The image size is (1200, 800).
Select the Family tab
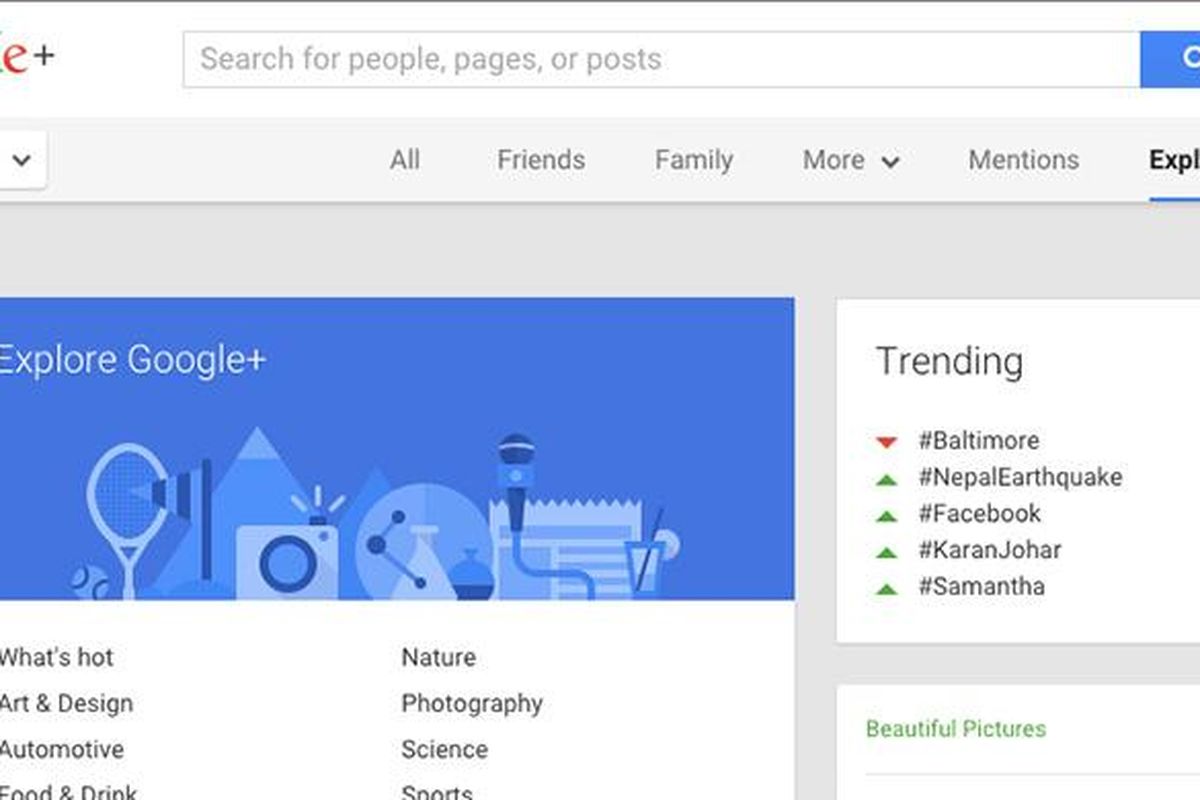tap(694, 160)
